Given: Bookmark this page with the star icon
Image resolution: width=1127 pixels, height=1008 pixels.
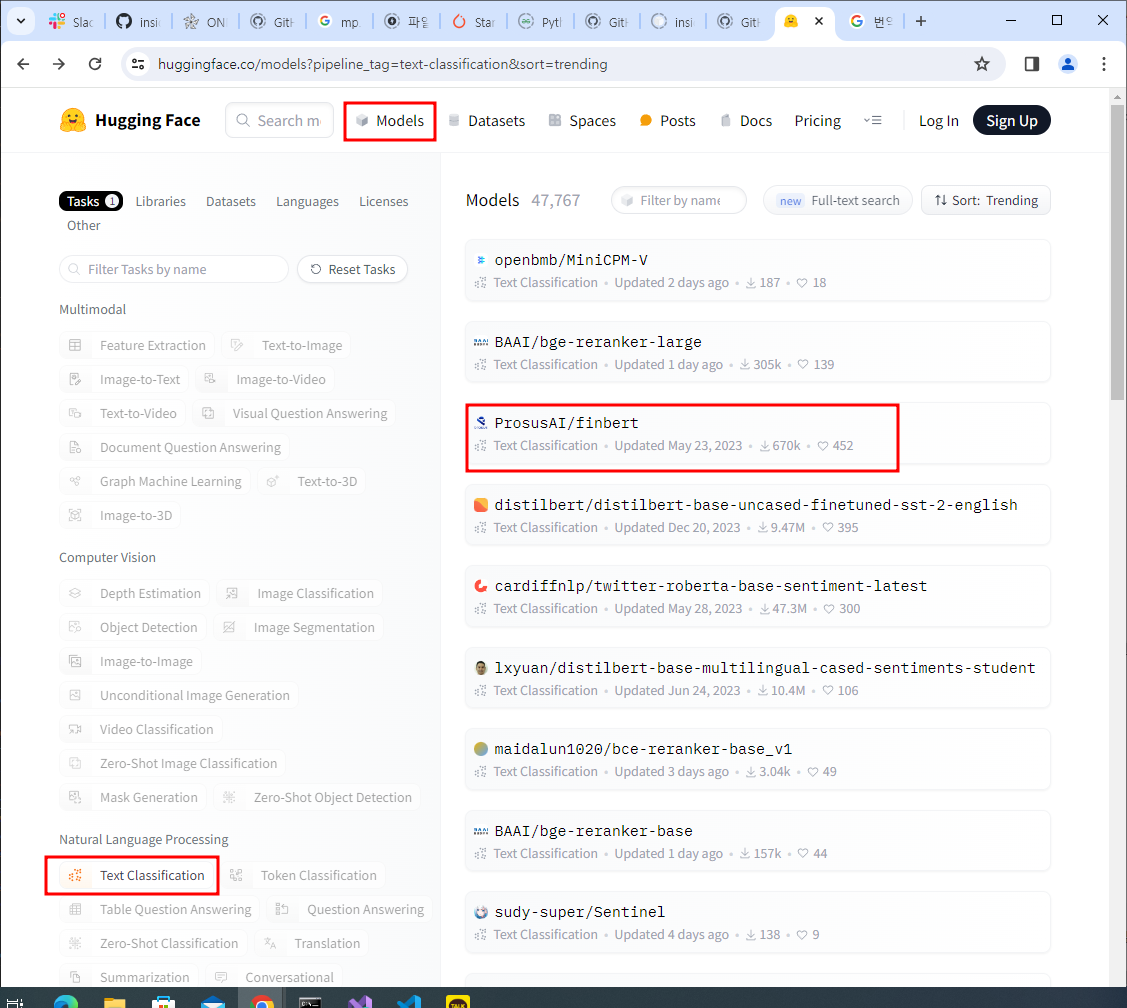Looking at the screenshot, I should [981, 64].
